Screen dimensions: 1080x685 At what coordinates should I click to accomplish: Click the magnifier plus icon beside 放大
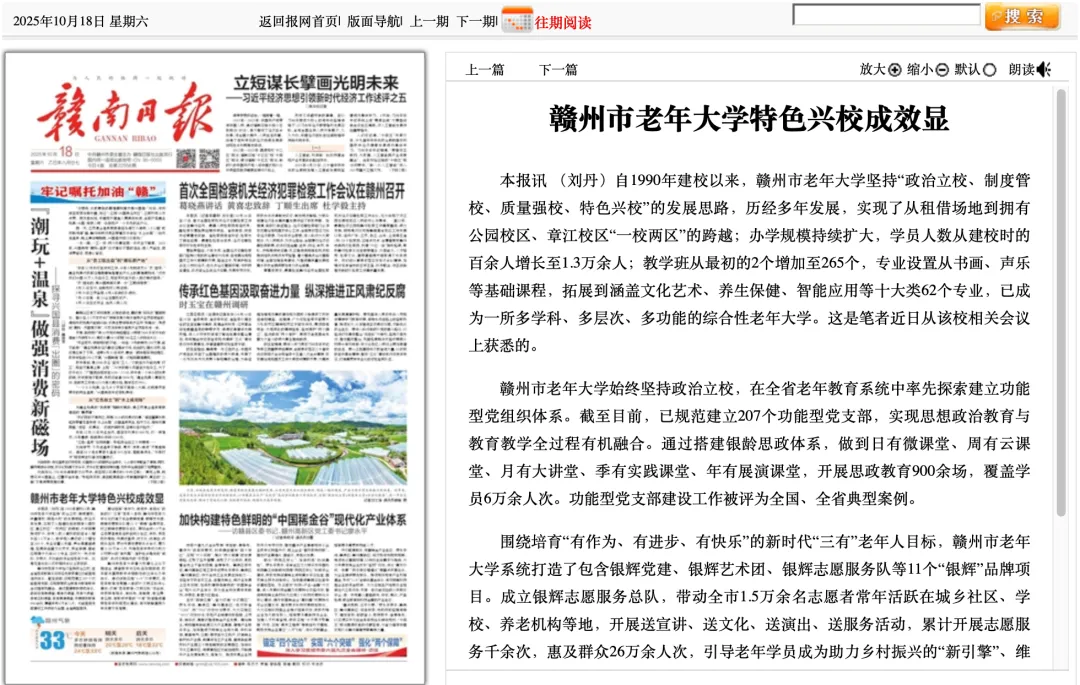(x=895, y=70)
